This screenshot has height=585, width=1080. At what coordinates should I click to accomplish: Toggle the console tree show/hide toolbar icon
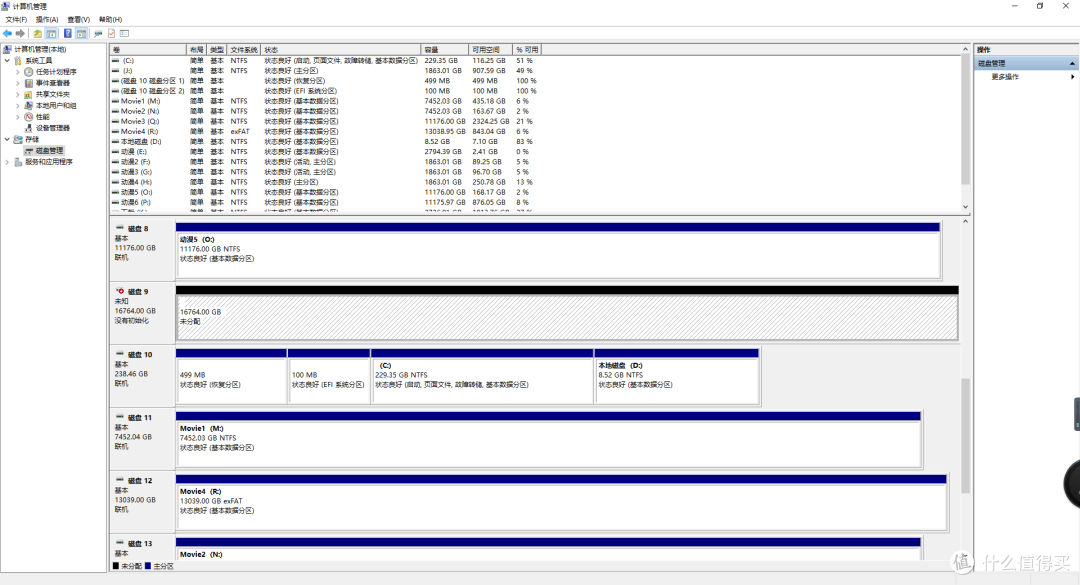pos(51,33)
